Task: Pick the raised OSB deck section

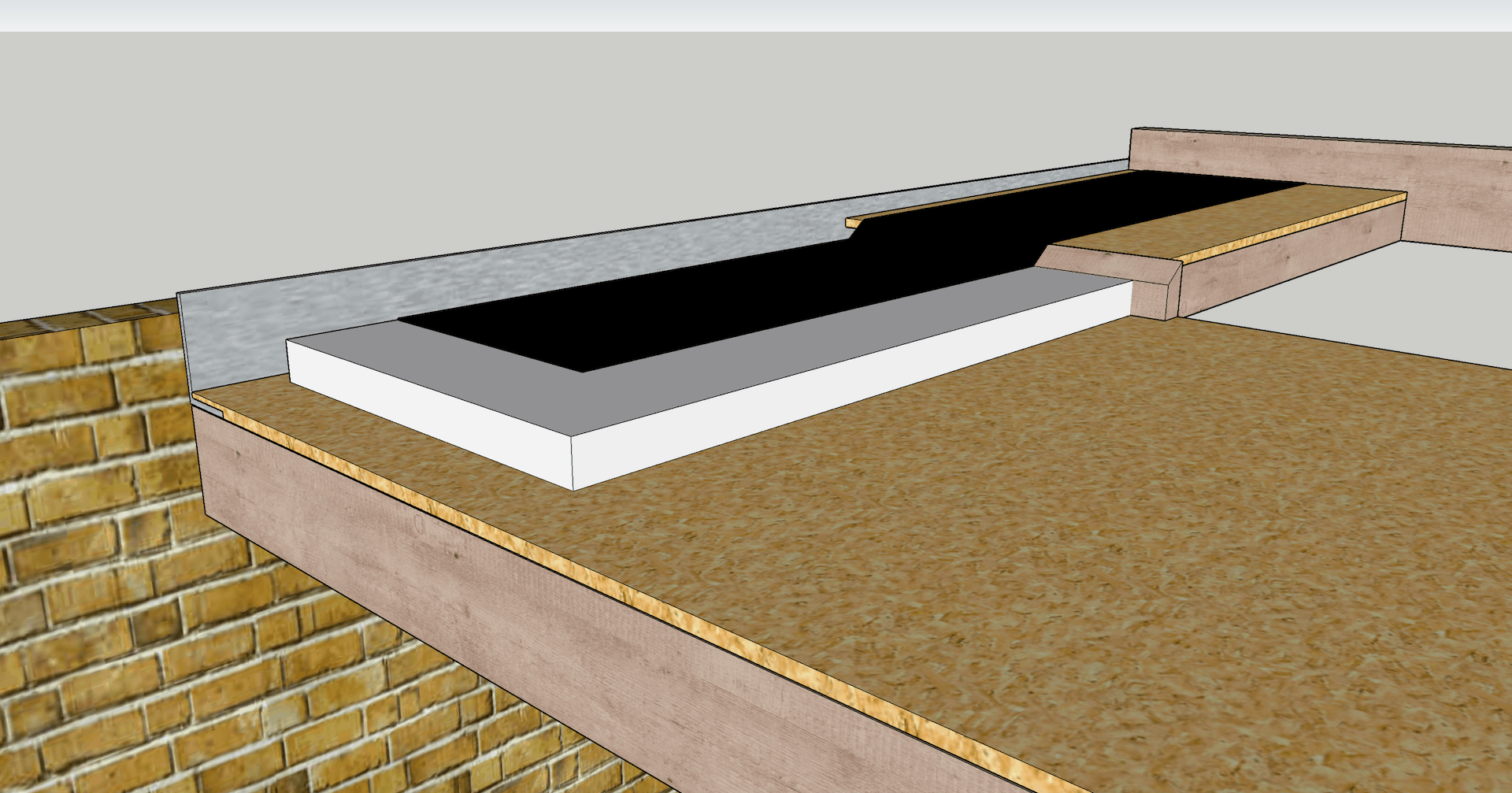Action: pos(1228,219)
